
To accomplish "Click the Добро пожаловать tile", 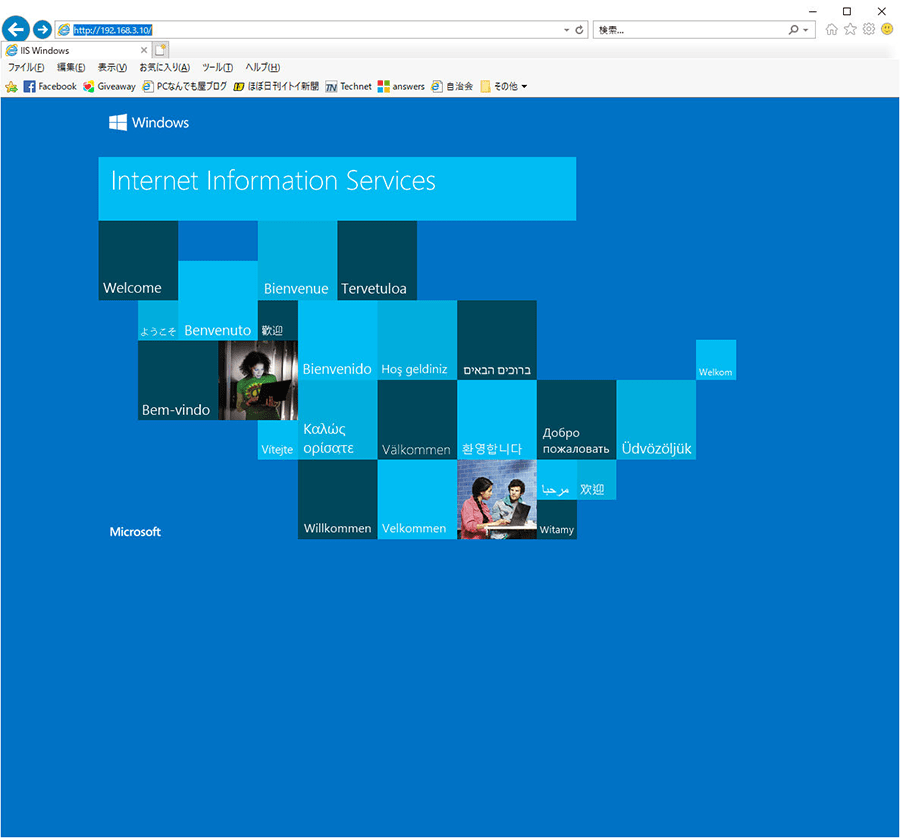I will click(x=577, y=420).
